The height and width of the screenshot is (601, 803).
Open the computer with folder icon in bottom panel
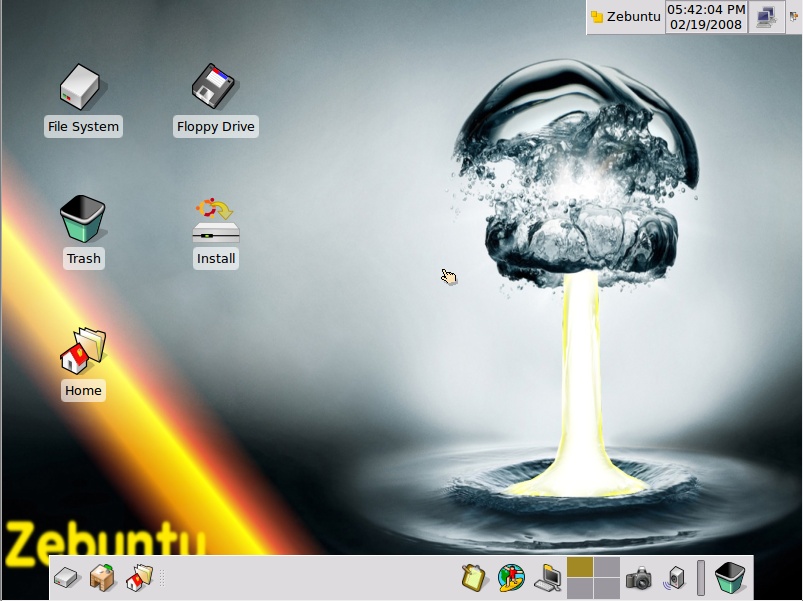547,578
